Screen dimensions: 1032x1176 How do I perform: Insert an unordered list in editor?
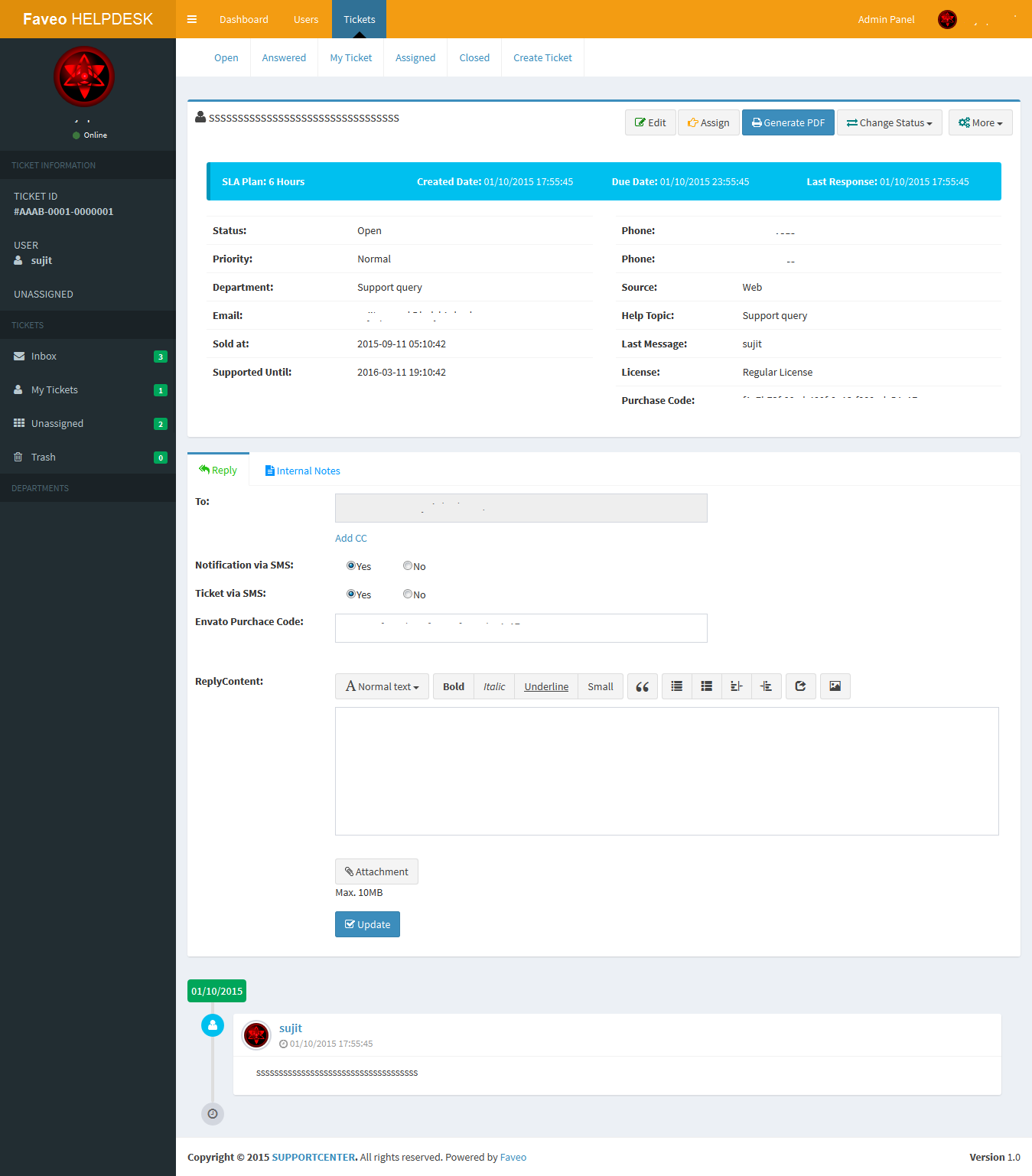click(677, 686)
